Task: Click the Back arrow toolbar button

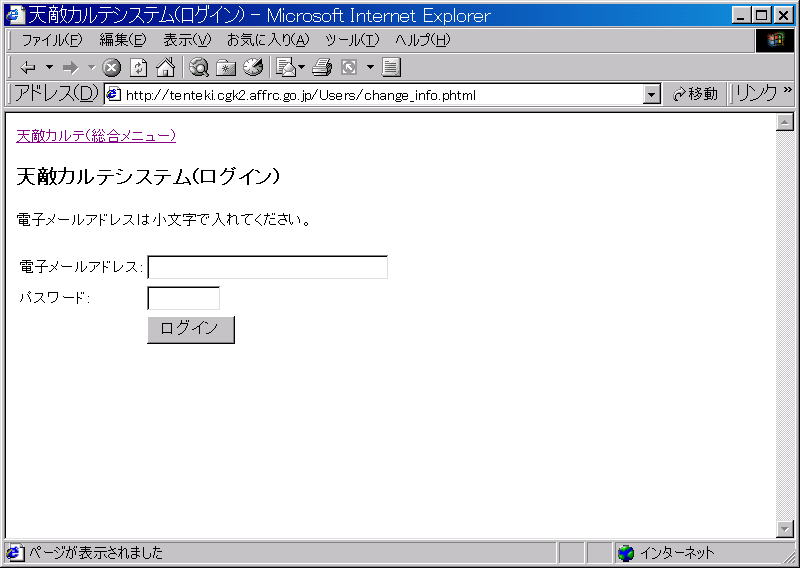Action: click(27, 68)
